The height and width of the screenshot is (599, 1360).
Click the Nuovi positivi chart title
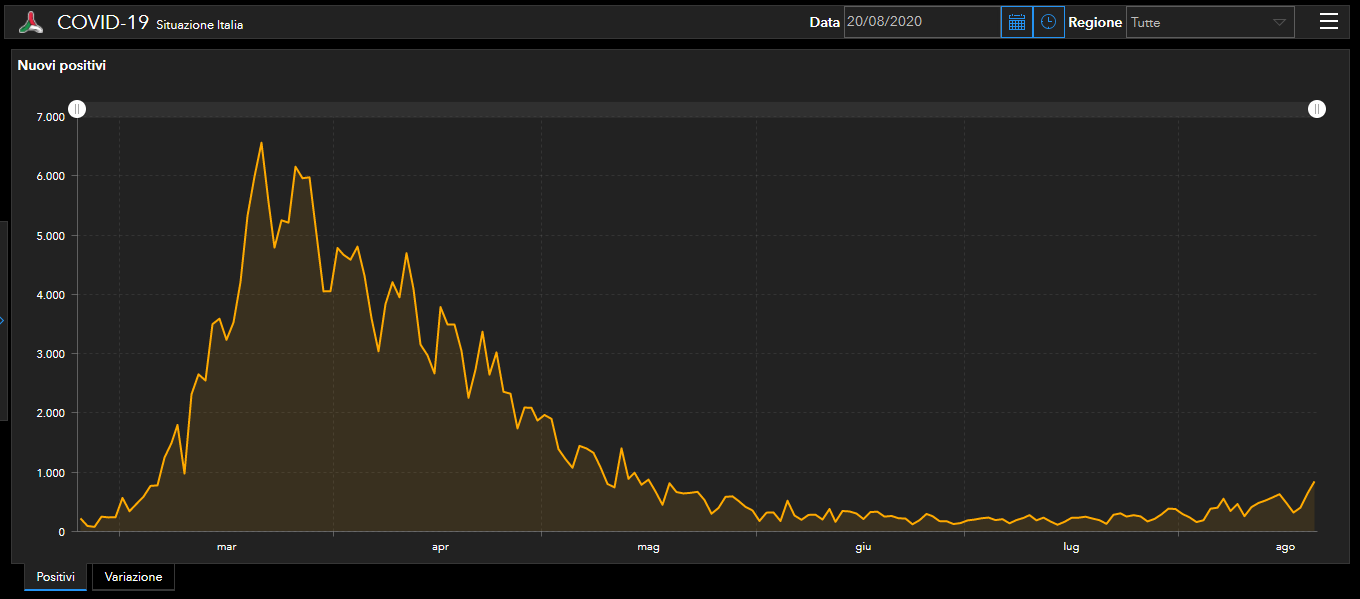(x=62, y=65)
